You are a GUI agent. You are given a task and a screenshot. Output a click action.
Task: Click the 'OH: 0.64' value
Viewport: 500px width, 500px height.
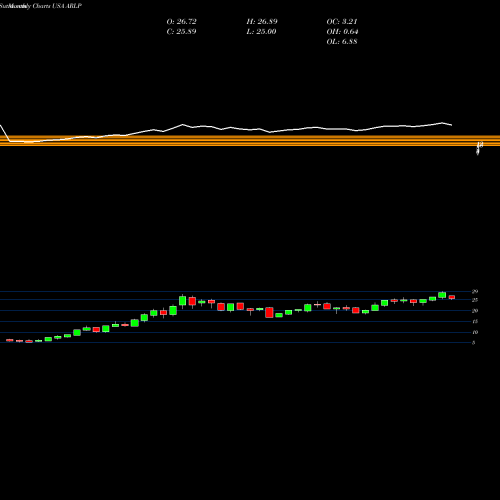tap(342, 32)
